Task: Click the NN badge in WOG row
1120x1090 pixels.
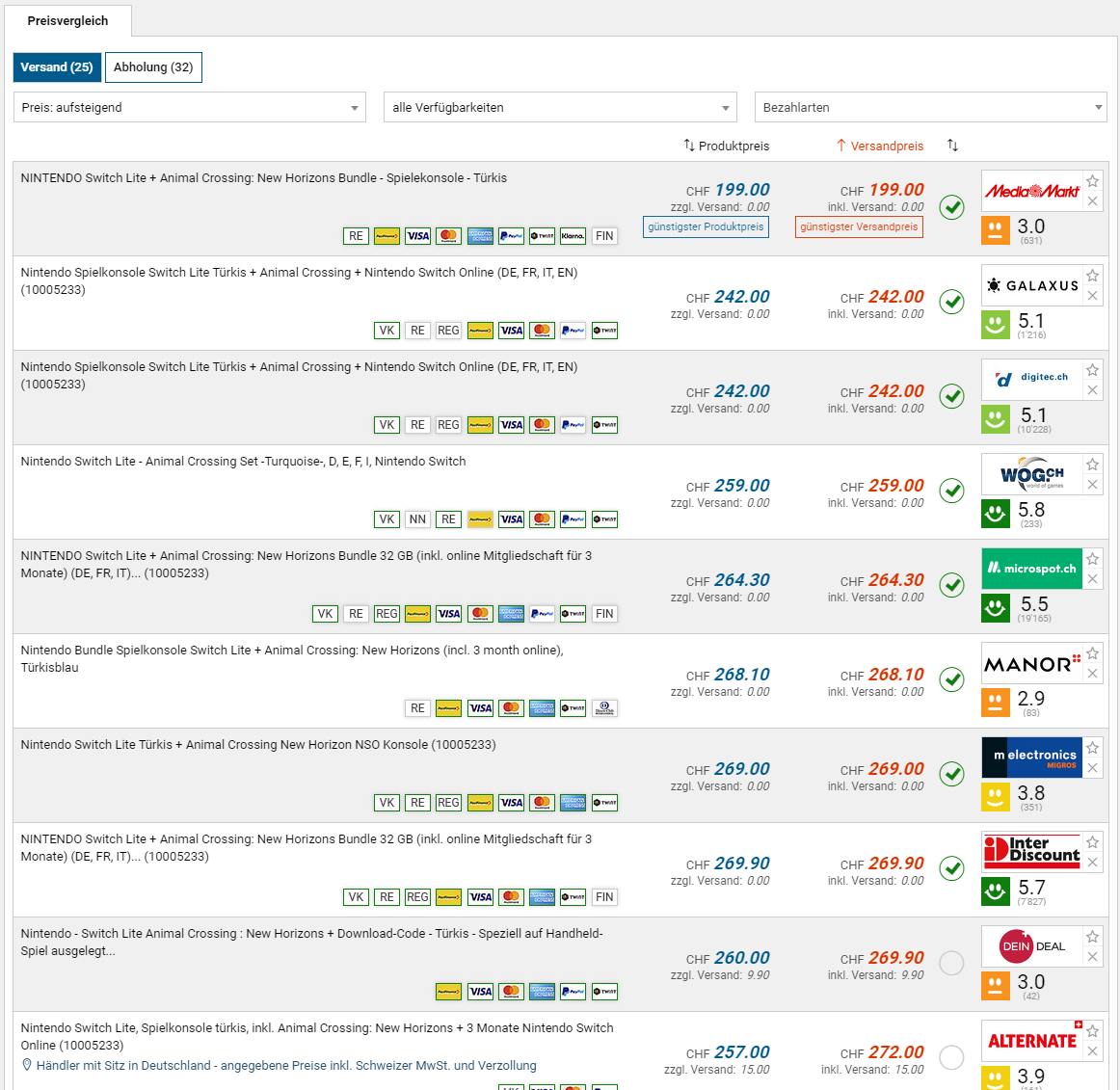Action: tap(418, 519)
